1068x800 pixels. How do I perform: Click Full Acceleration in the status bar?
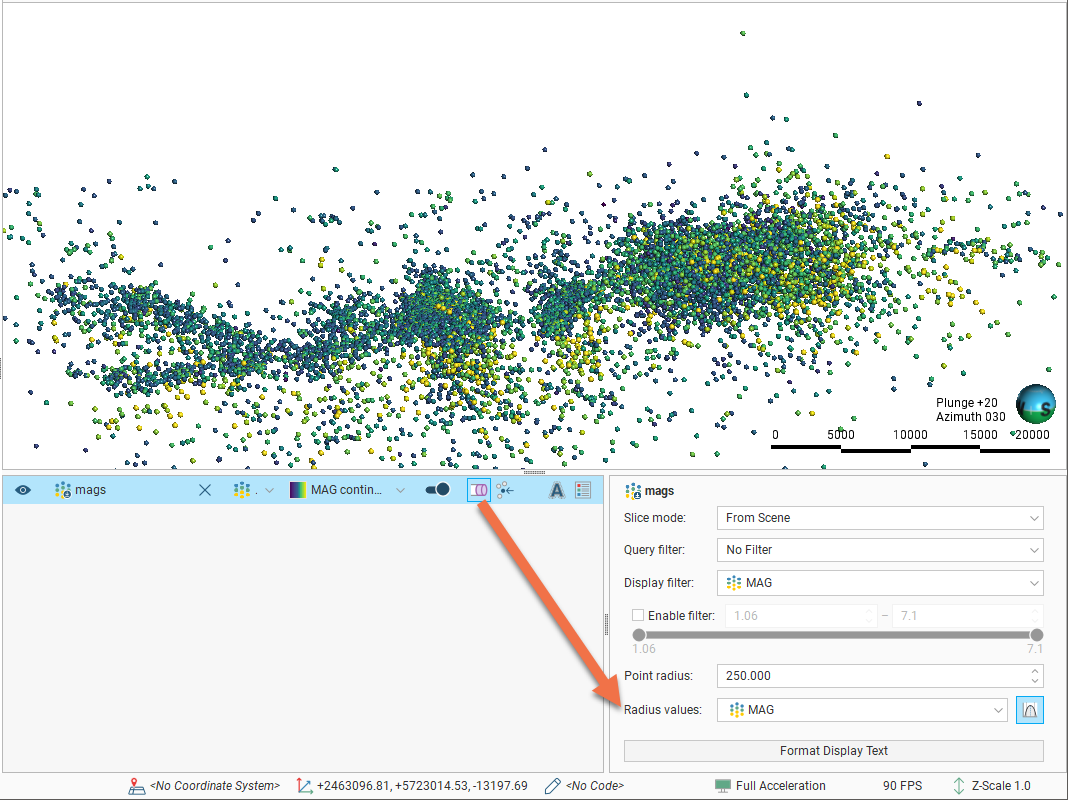(770, 786)
